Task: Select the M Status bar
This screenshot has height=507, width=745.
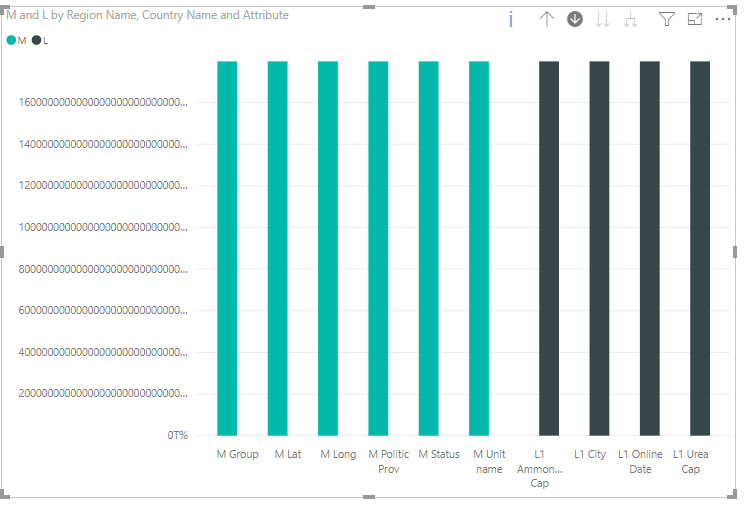Action: [429, 248]
